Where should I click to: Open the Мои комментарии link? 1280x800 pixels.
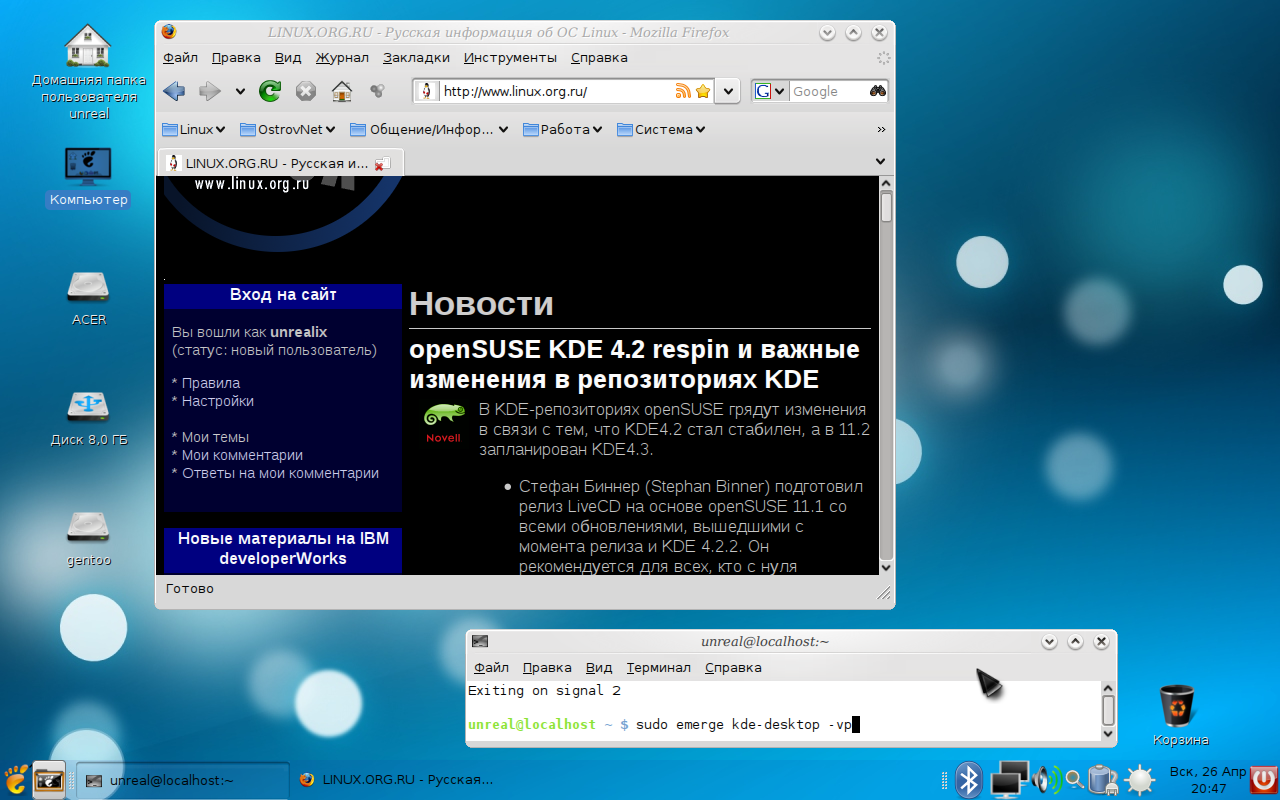coord(242,455)
